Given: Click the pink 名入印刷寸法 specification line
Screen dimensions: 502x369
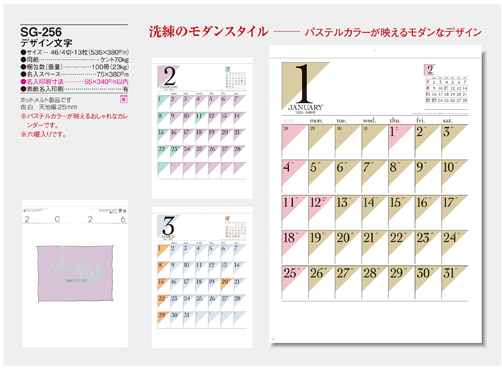Looking at the screenshot, I should tap(74, 81).
